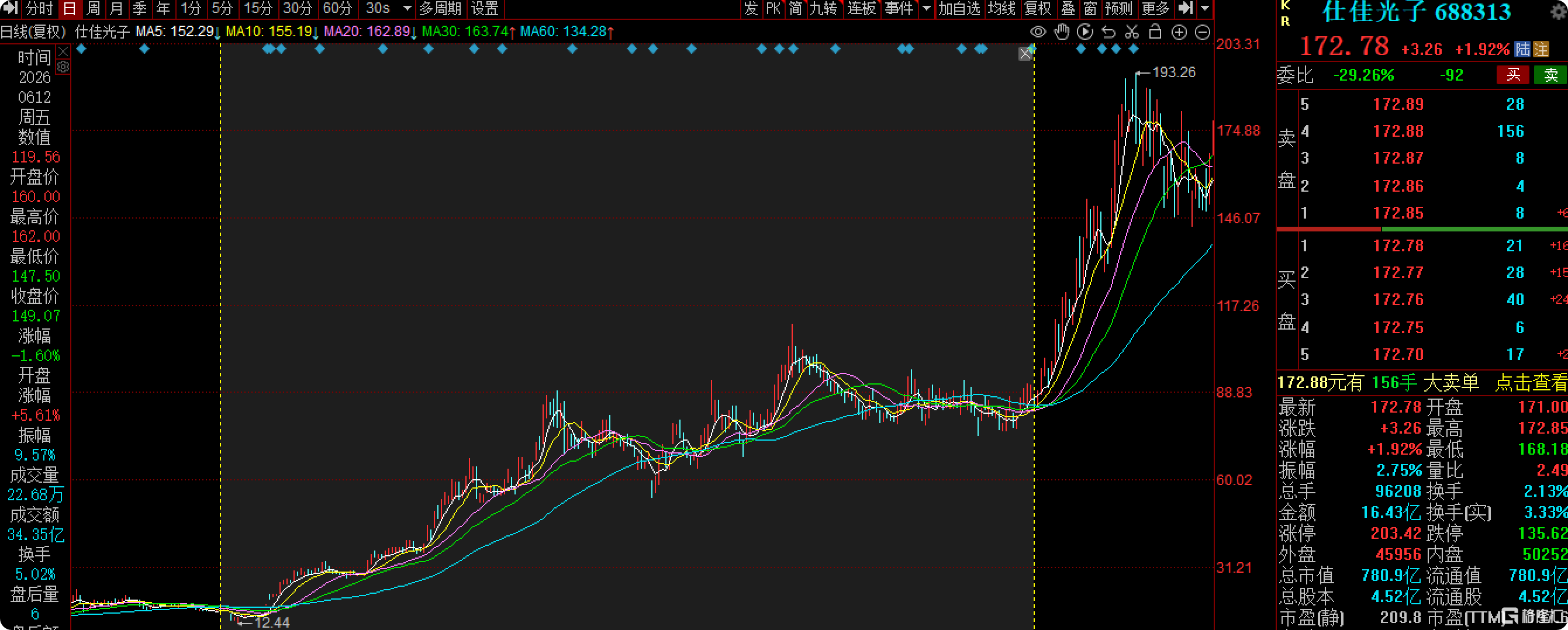Expand the dropdown arrow next to 事件
Viewport: 1568px width, 630px height.
927,9
